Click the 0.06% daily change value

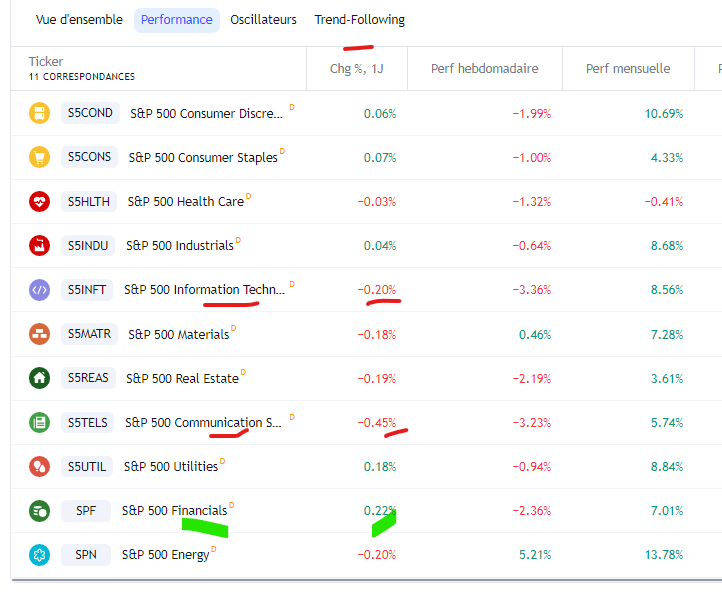coord(380,114)
